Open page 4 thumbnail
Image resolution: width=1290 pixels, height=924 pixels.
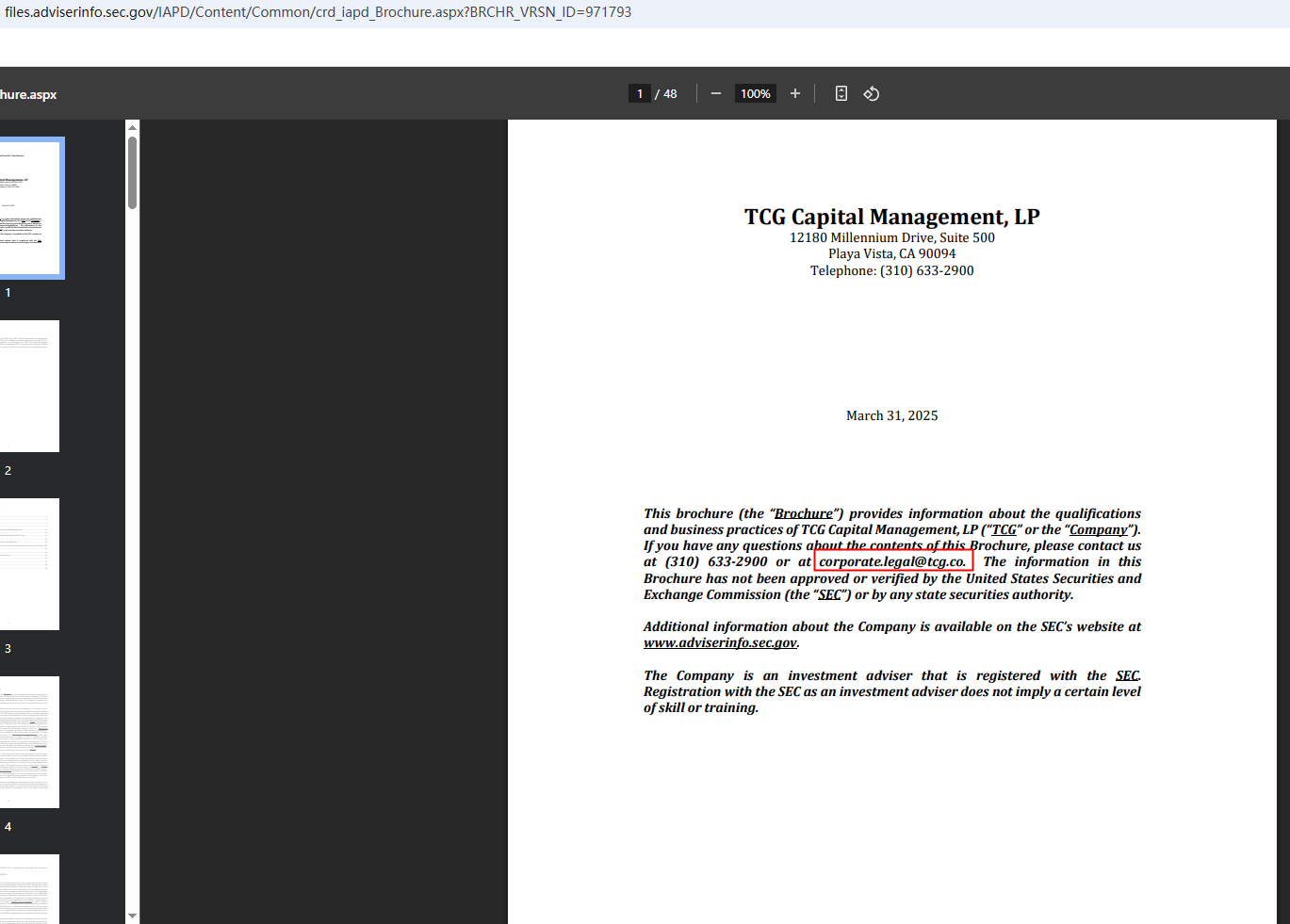click(29, 742)
